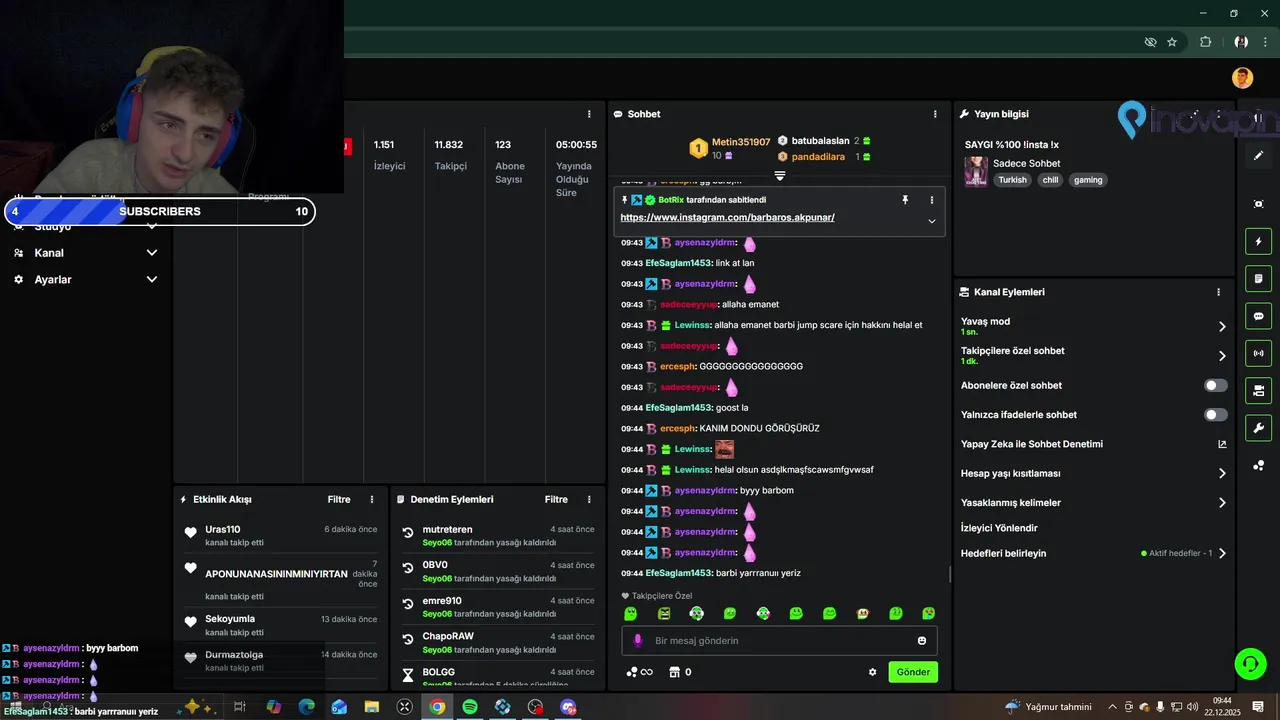This screenshot has width=1280, height=720.
Task: Expand Yavaş mod settings chevron
Action: click(1222, 326)
